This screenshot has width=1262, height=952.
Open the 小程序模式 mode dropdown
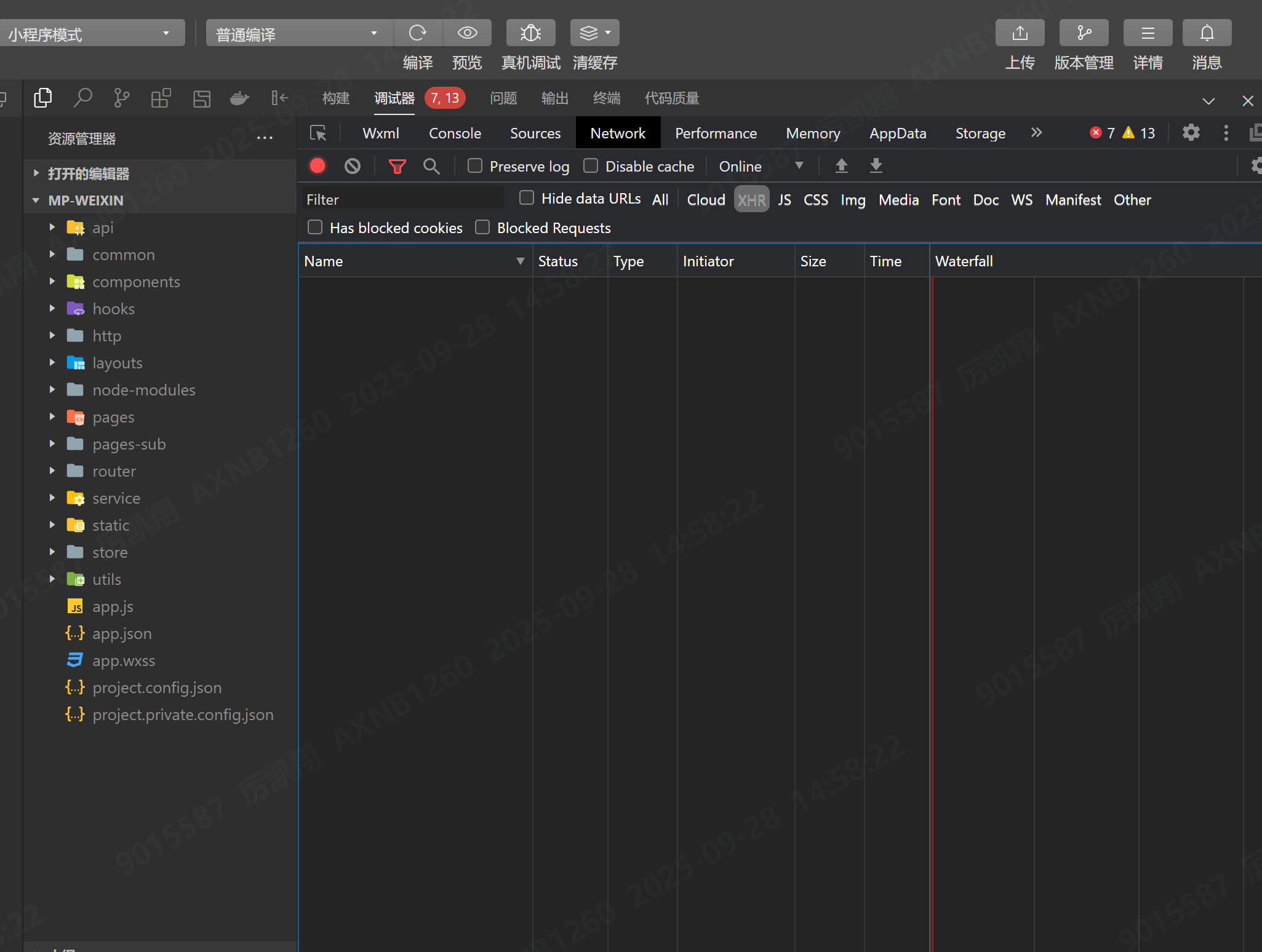91,34
